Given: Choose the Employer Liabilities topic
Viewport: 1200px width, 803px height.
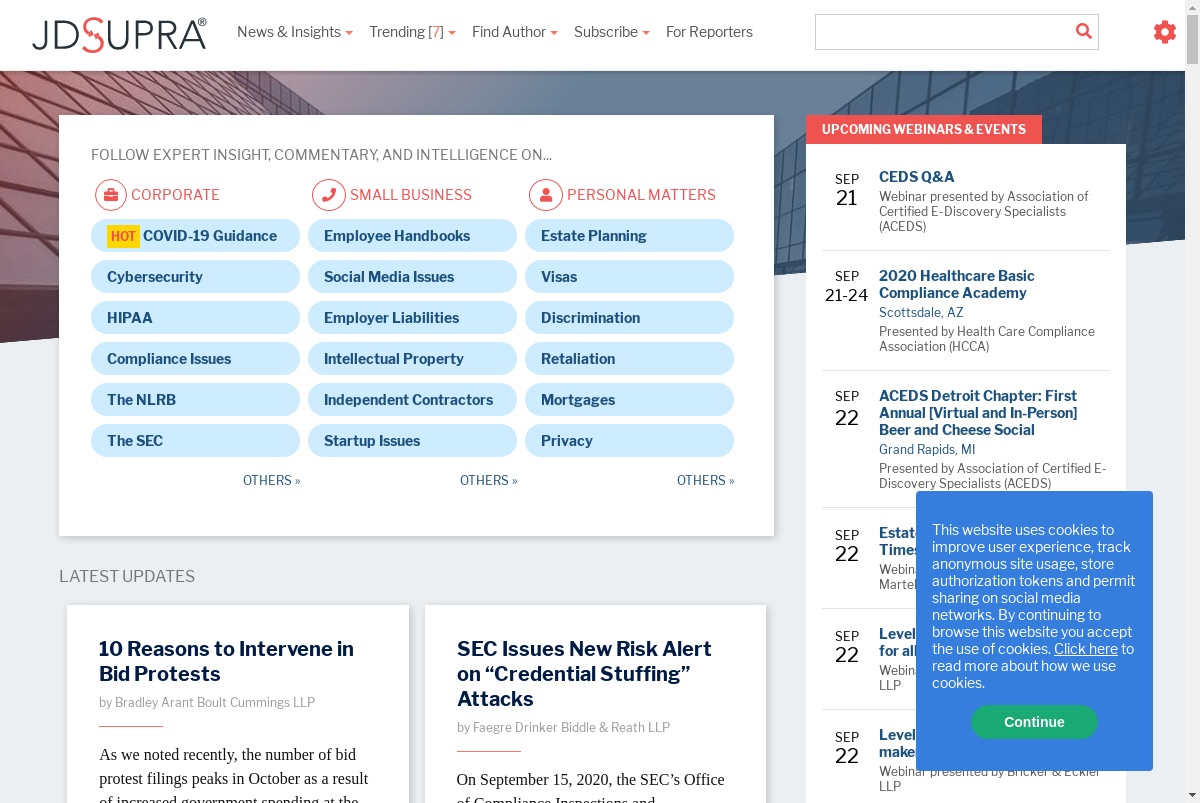Looking at the screenshot, I should tap(412, 318).
